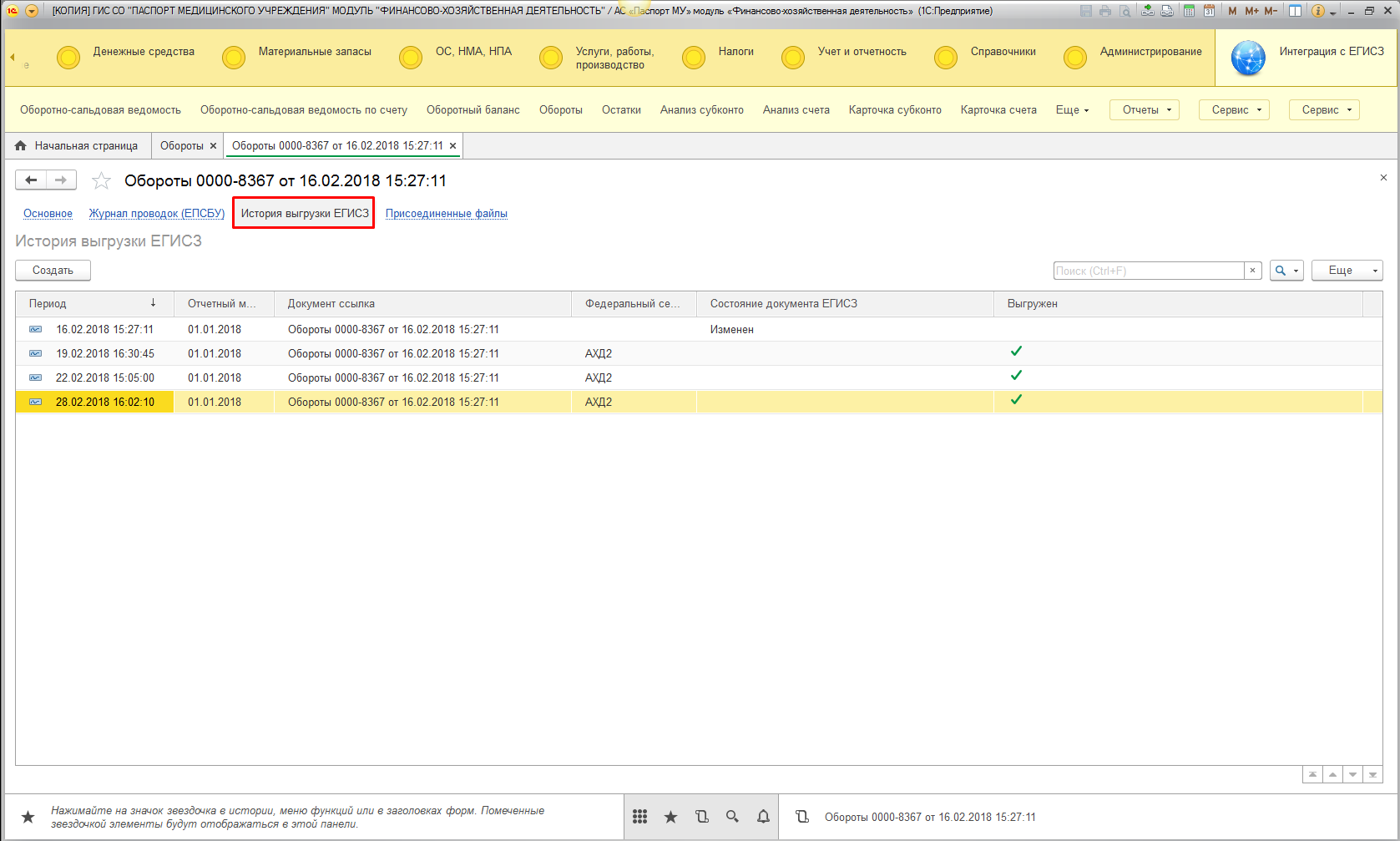Go back with the left arrow button
This screenshot has width=1400, height=841.
tap(31, 180)
